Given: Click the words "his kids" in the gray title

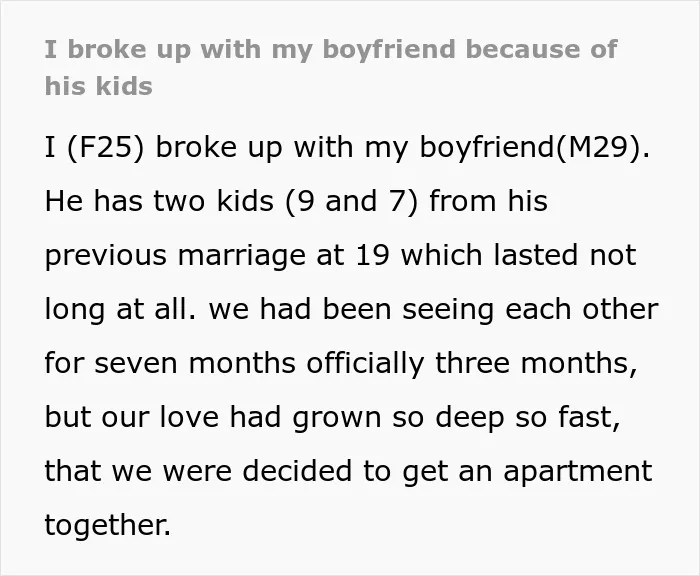Looking at the screenshot, I should tap(99, 86).
